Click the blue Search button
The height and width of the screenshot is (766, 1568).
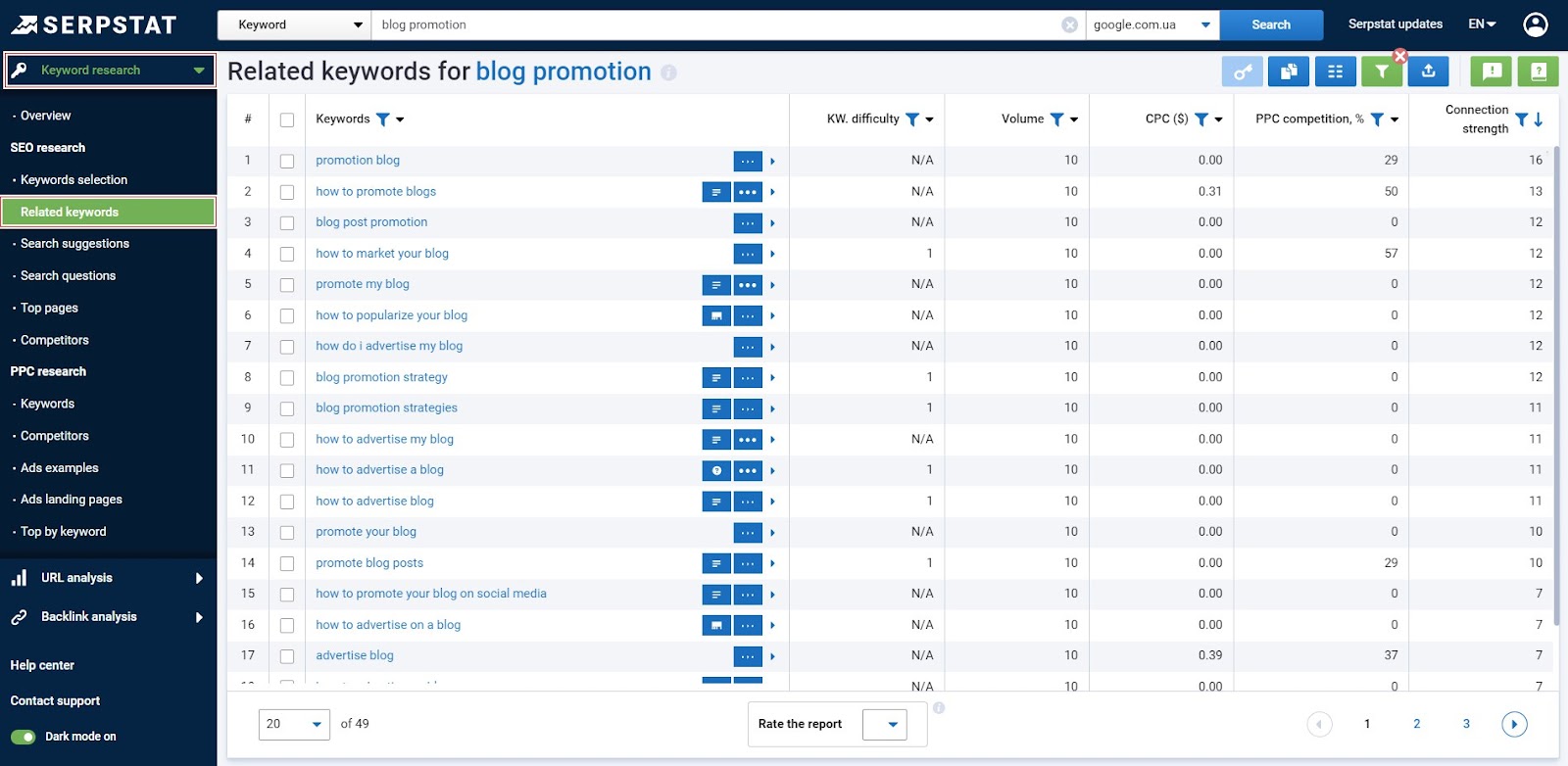pyautogui.click(x=1271, y=24)
